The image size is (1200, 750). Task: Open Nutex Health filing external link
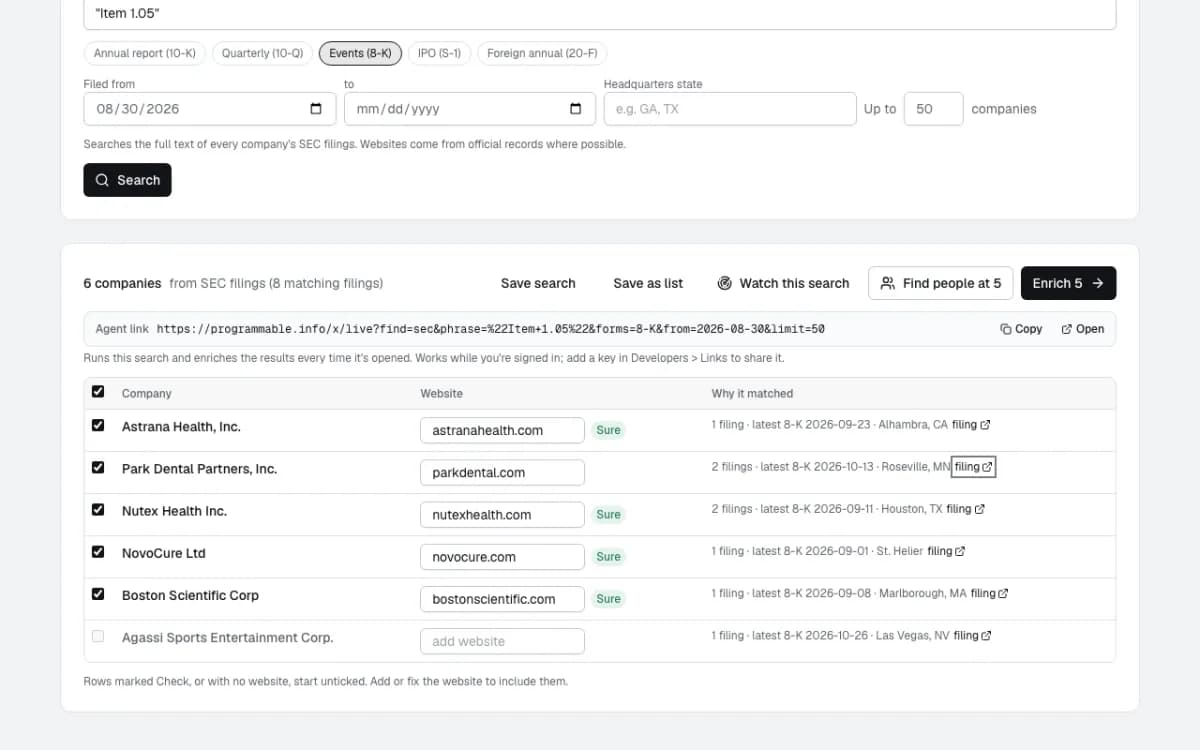[965, 509]
